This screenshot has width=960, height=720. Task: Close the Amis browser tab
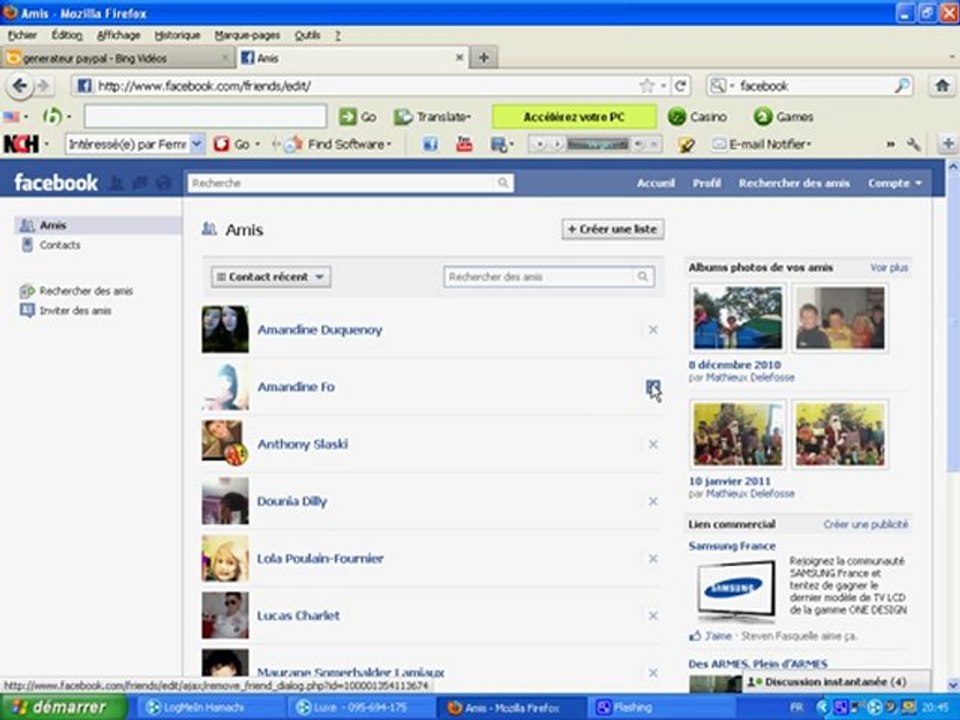(459, 58)
